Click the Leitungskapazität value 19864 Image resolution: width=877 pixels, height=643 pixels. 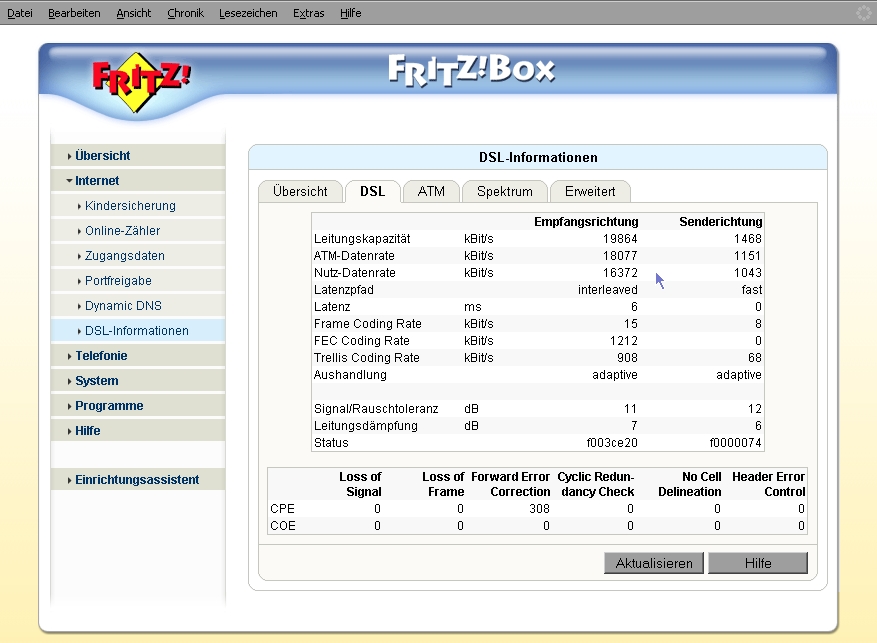coord(620,239)
